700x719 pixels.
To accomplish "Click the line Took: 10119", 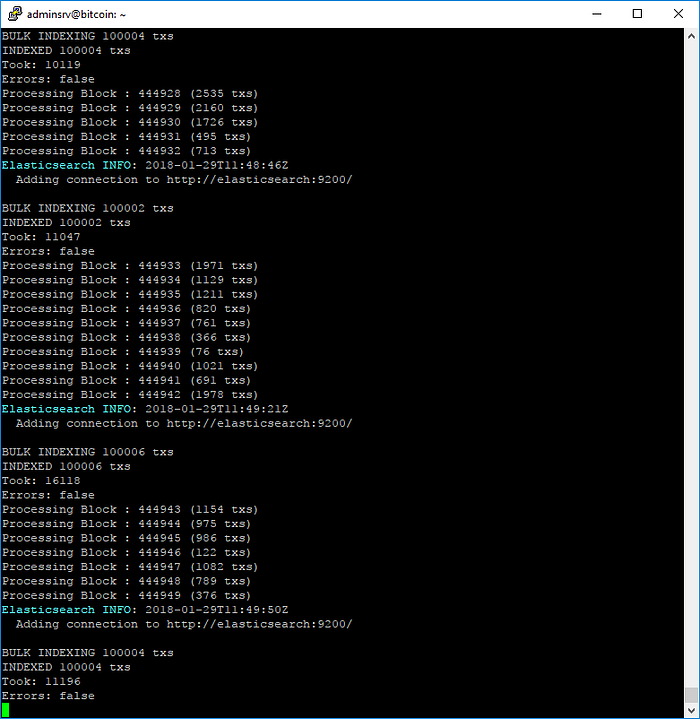I will [x=41, y=65].
